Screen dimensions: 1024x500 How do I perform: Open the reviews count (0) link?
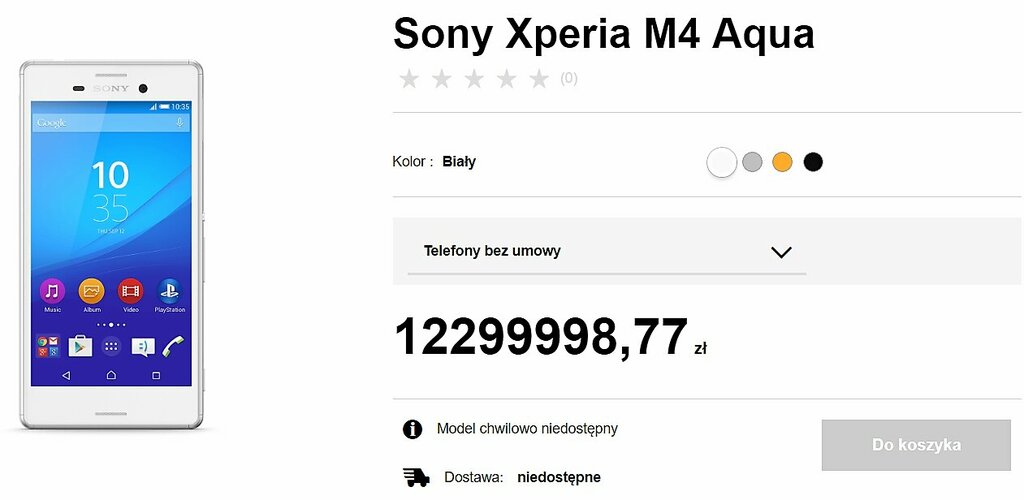tap(568, 79)
